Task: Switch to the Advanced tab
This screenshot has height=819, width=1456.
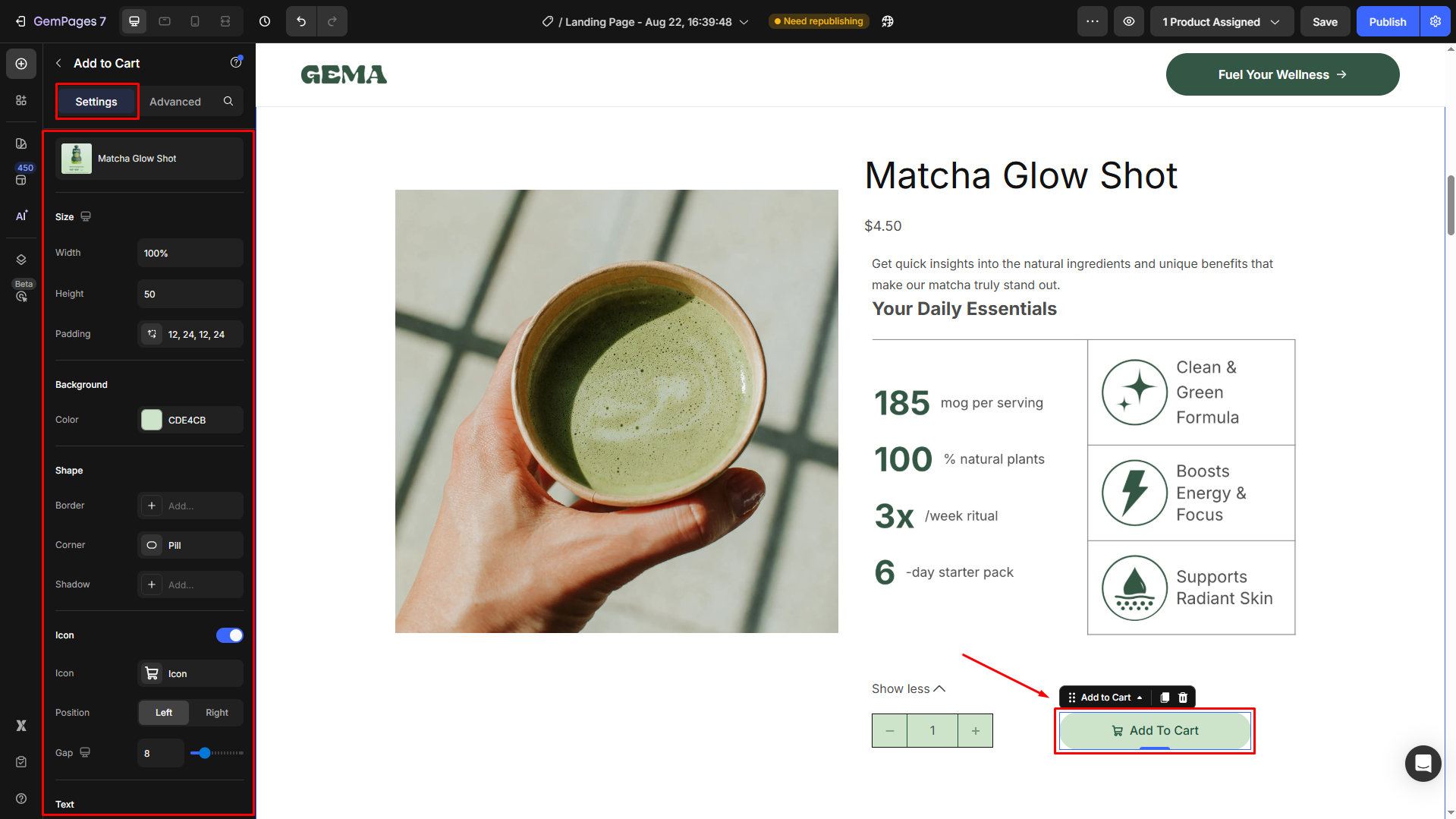Action: (x=175, y=101)
